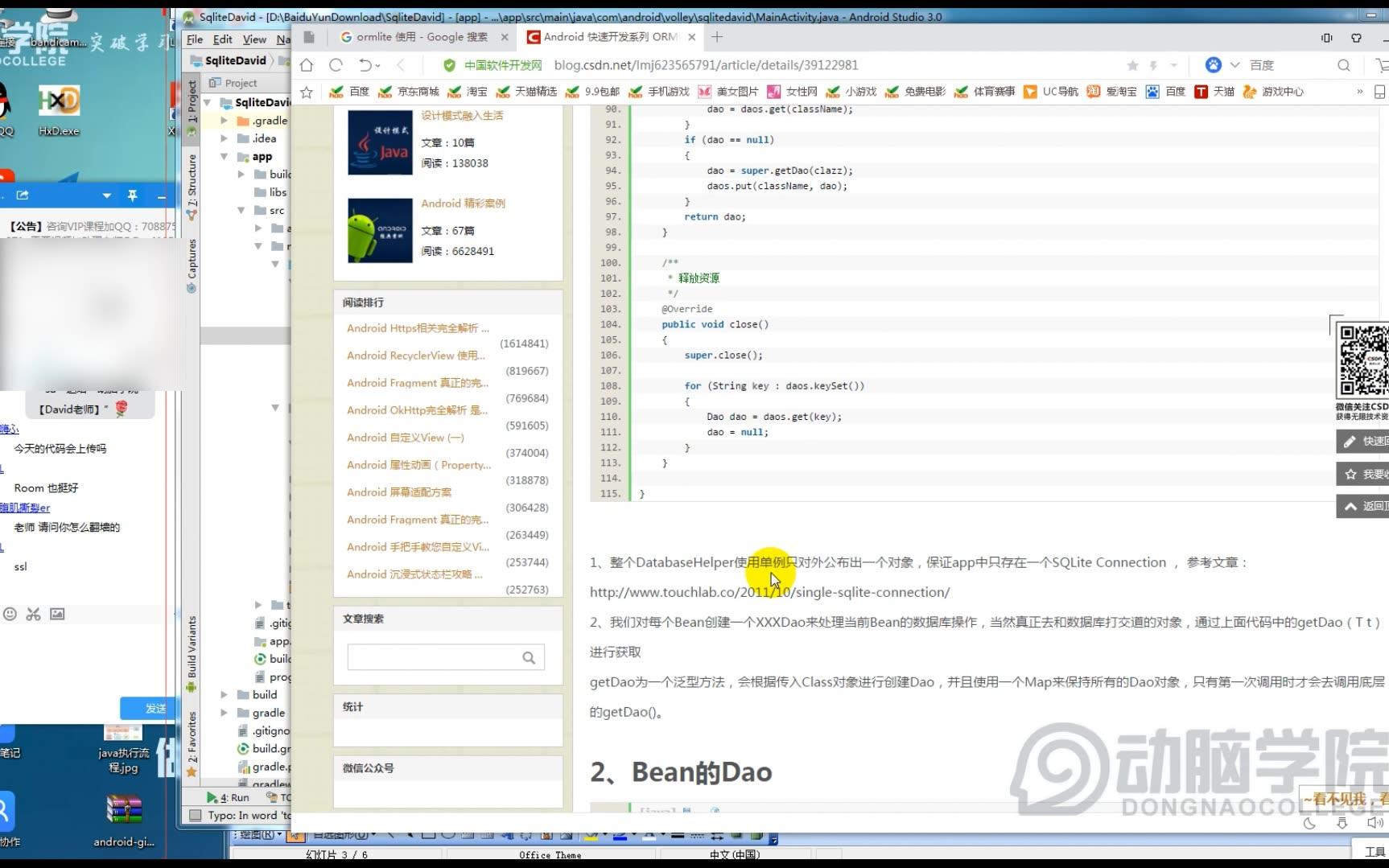The image size is (1389, 868).
Task: Open the UC导航 bookmark
Action: point(1051,92)
